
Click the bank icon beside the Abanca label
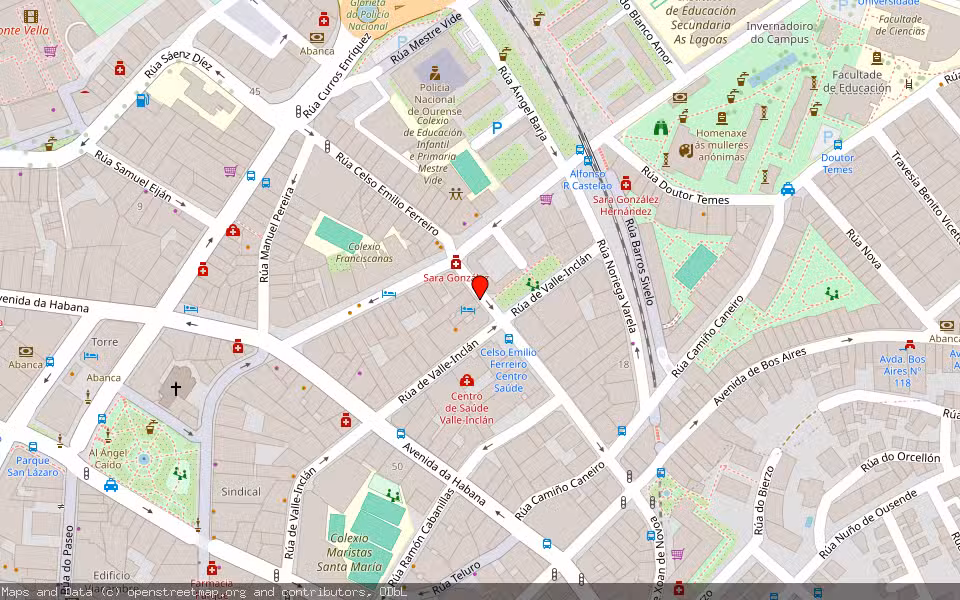[26, 352]
